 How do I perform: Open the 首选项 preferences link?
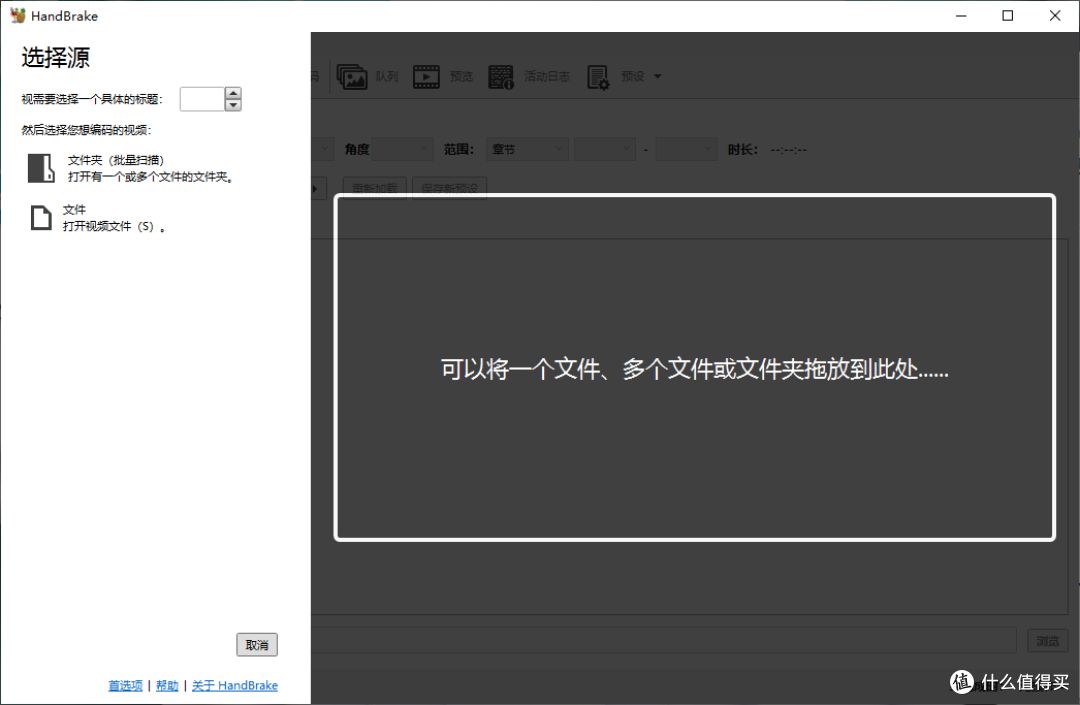(125, 686)
